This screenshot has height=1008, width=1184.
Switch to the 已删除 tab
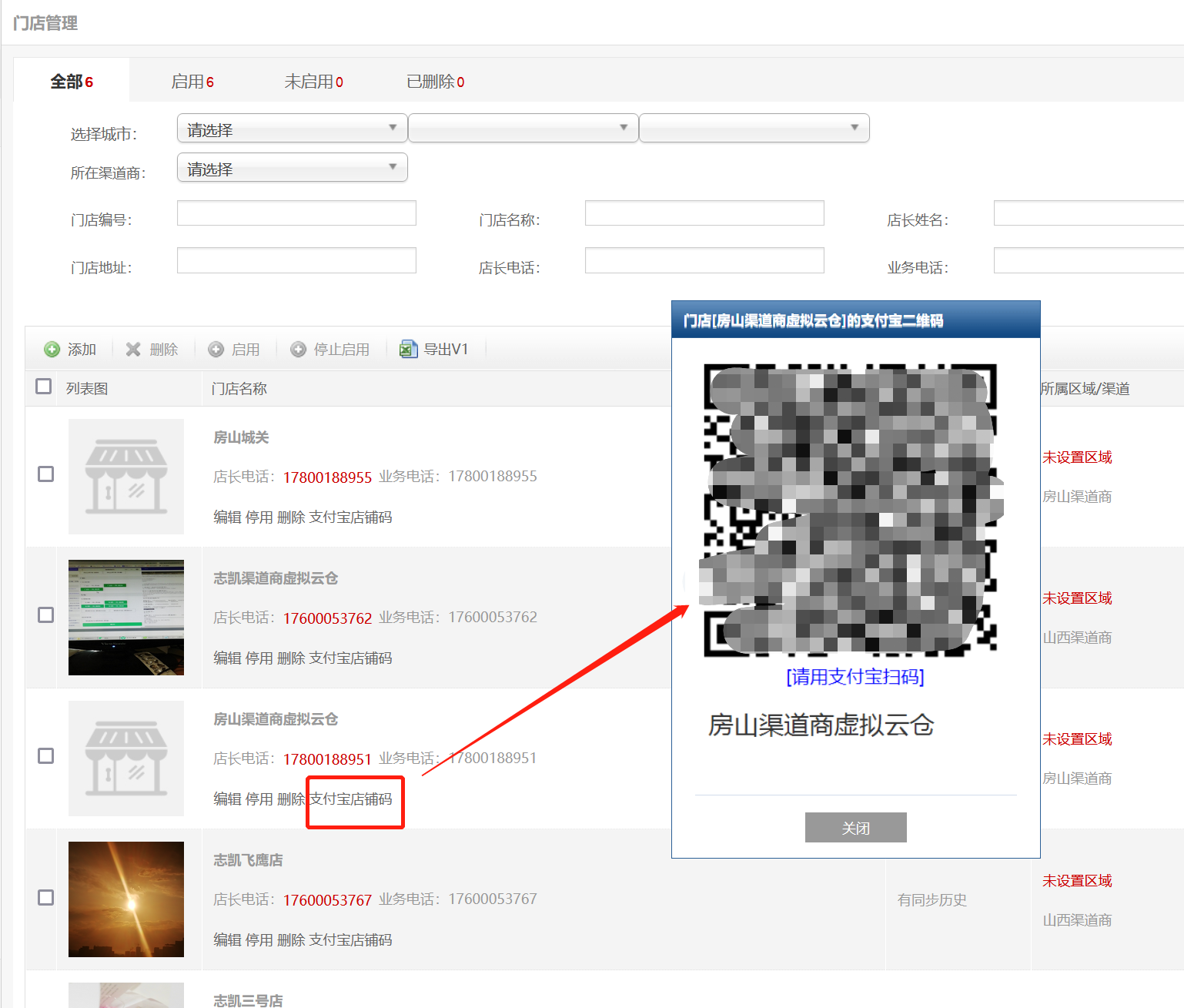tap(436, 82)
